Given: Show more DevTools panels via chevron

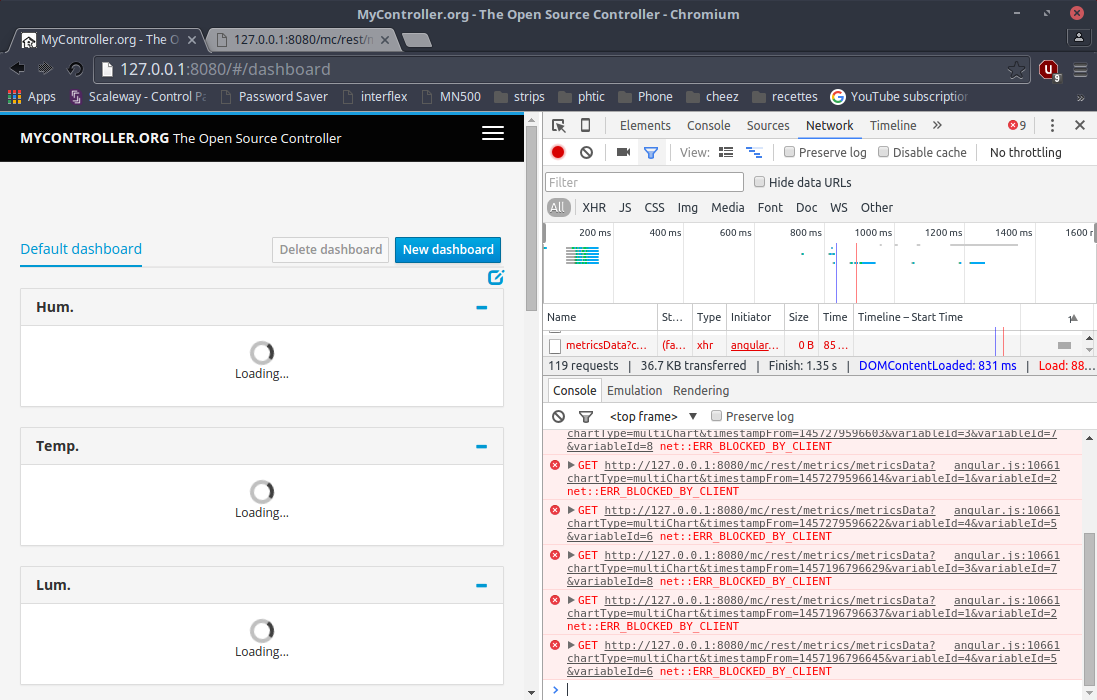Looking at the screenshot, I should tap(937, 125).
